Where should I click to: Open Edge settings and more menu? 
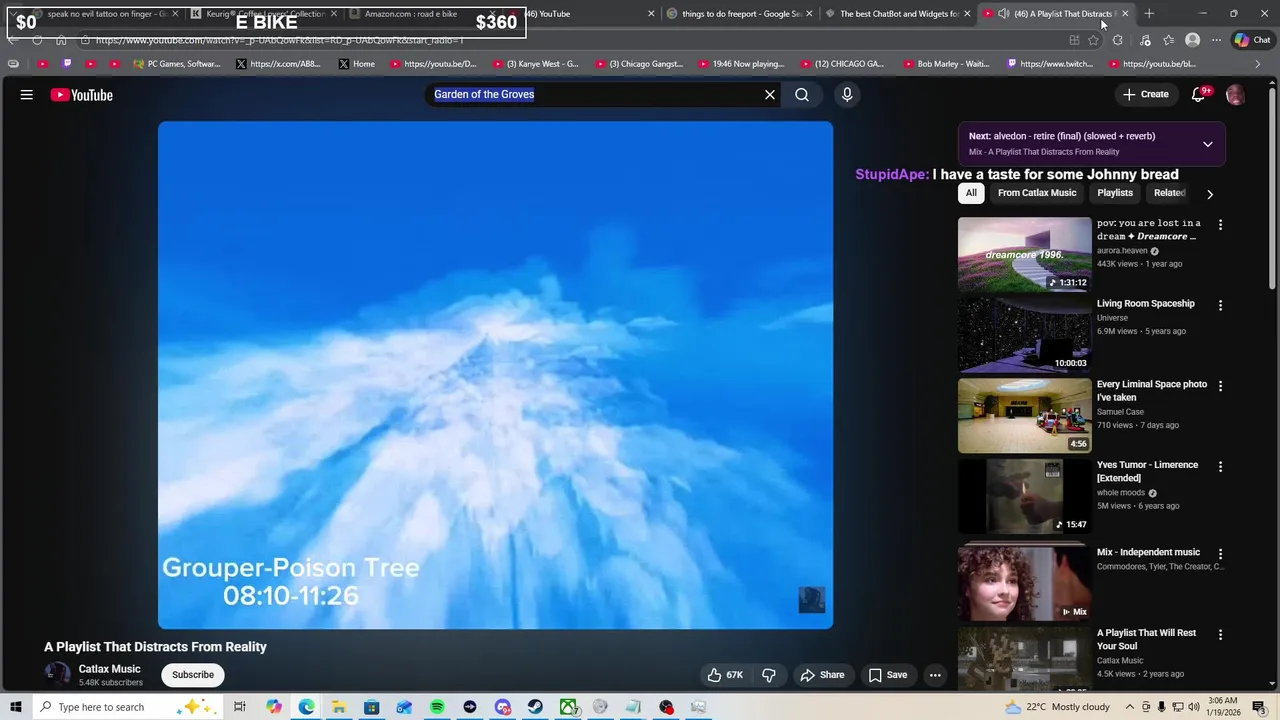coord(1216,40)
